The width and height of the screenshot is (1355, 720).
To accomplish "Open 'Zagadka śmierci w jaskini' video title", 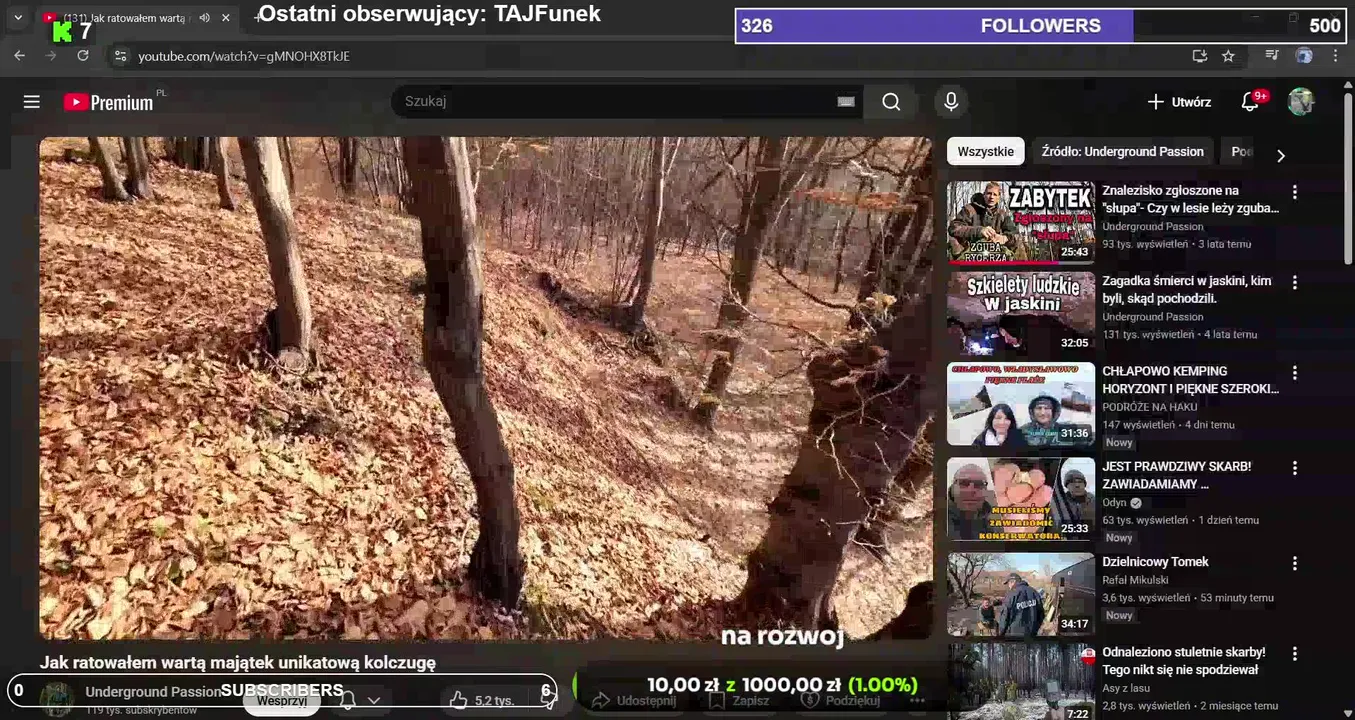I will coord(1187,289).
